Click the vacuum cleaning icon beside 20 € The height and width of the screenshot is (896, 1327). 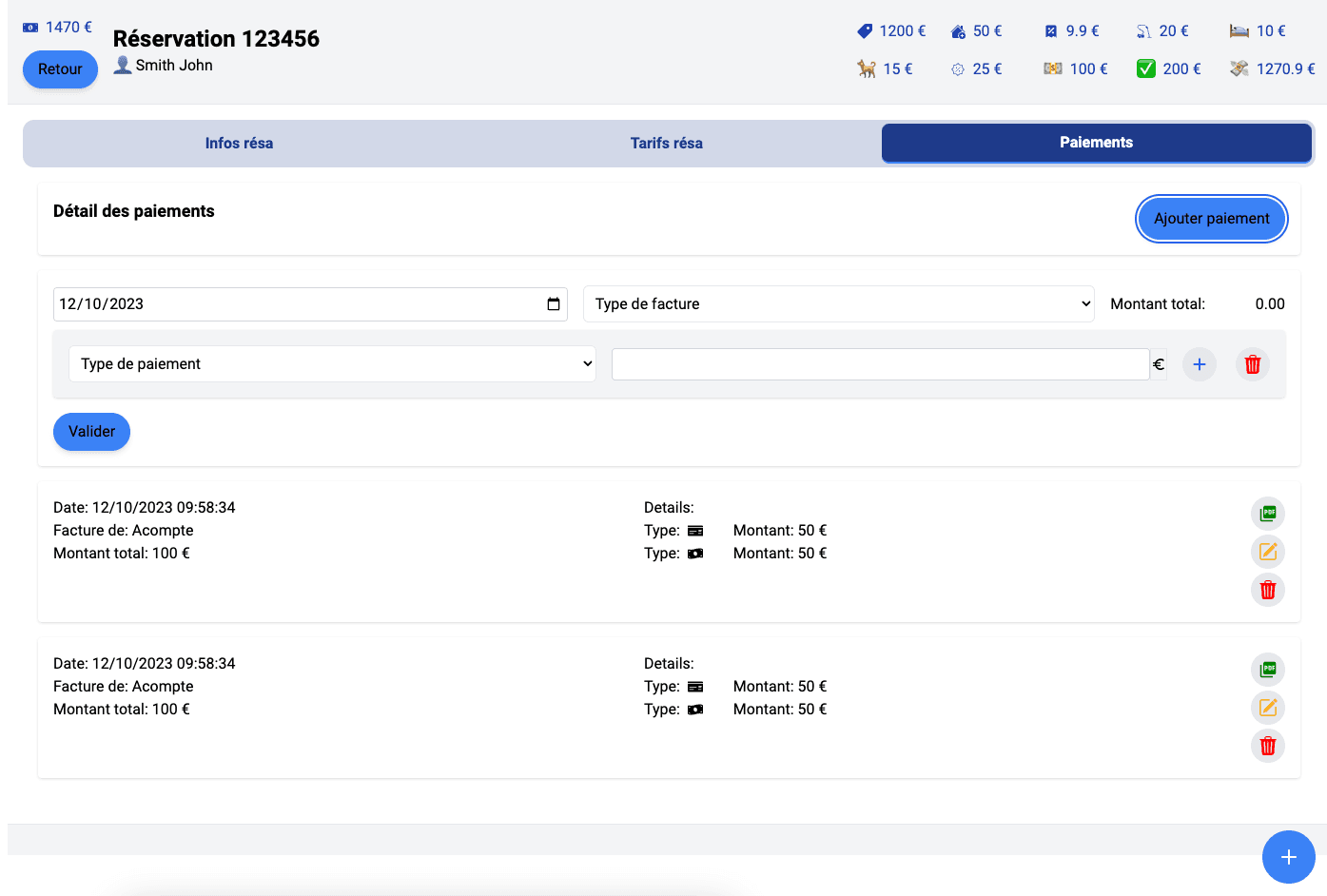[x=1143, y=31]
